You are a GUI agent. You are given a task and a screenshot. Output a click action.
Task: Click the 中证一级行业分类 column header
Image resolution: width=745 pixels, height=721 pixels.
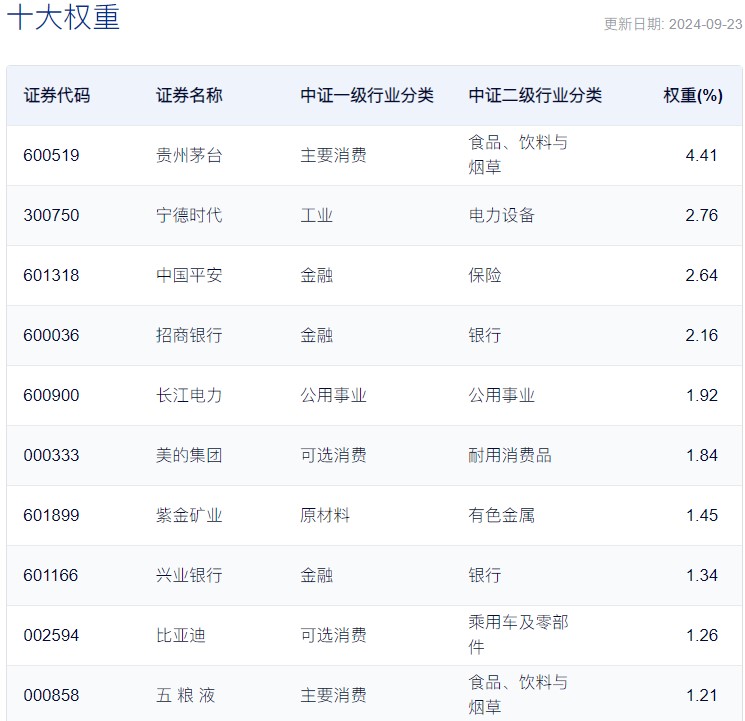(x=367, y=96)
